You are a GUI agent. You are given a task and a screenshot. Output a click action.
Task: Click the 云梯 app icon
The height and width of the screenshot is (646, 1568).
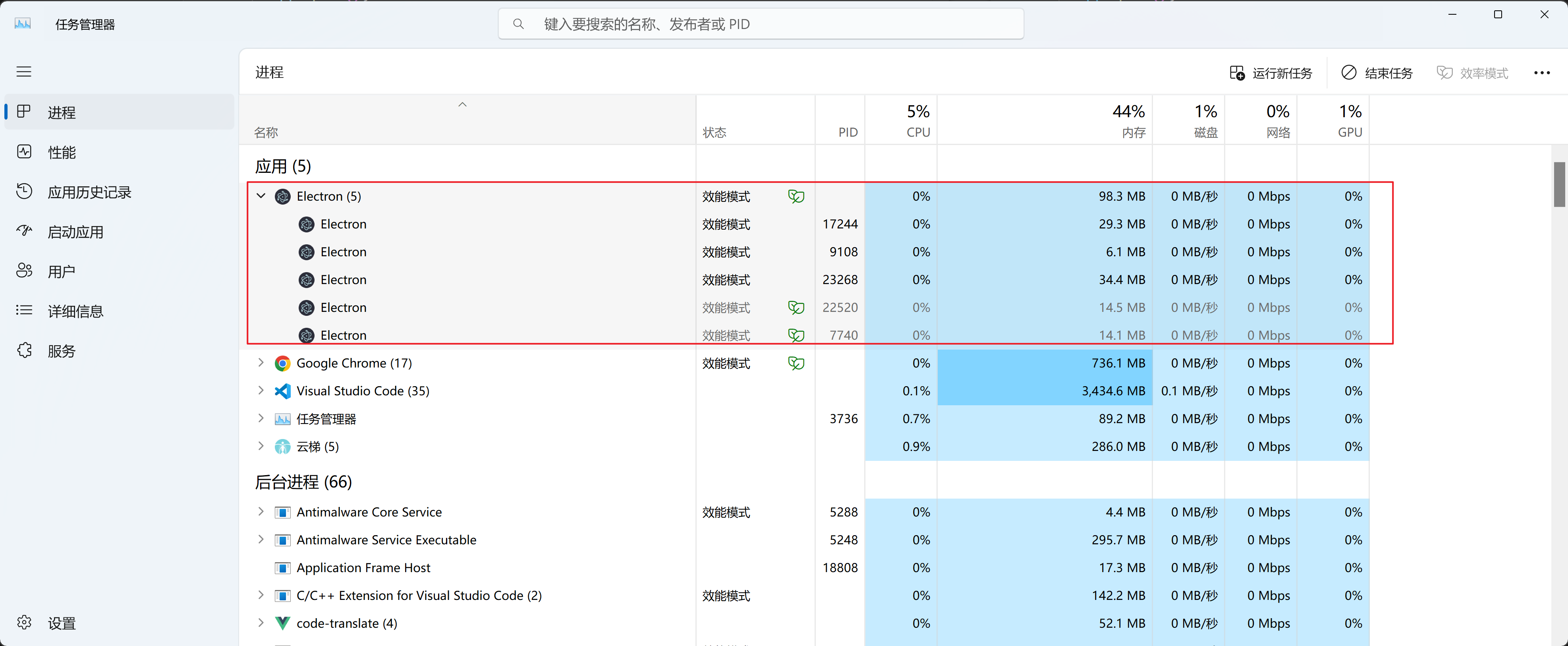point(282,447)
